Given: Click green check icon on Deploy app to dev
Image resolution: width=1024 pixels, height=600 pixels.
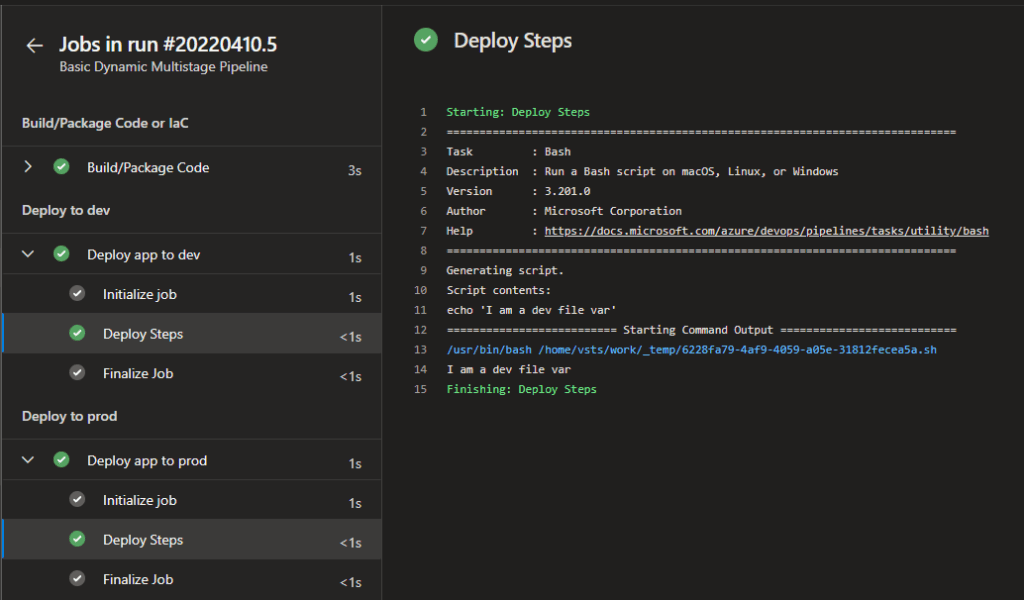Looking at the screenshot, I should 61,255.
